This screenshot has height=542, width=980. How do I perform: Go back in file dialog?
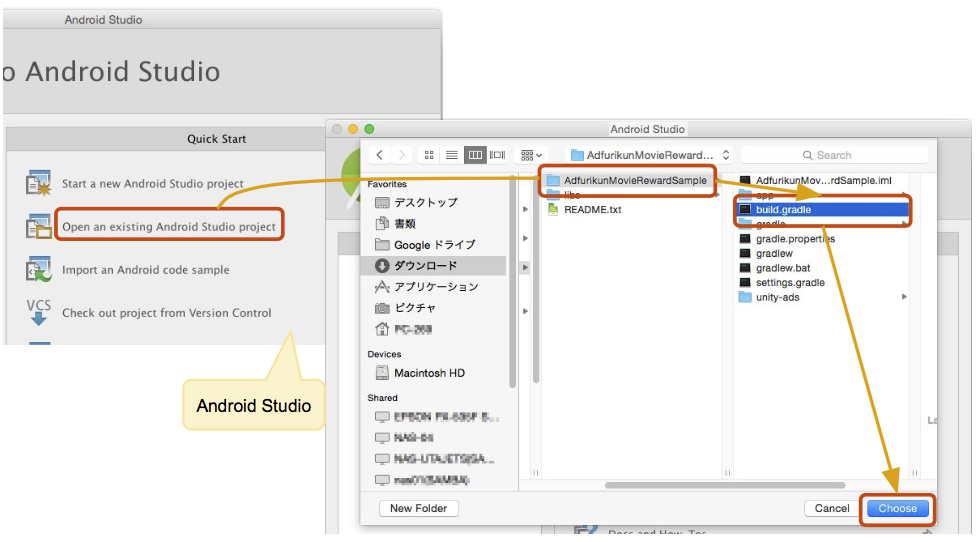pos(379,154)
